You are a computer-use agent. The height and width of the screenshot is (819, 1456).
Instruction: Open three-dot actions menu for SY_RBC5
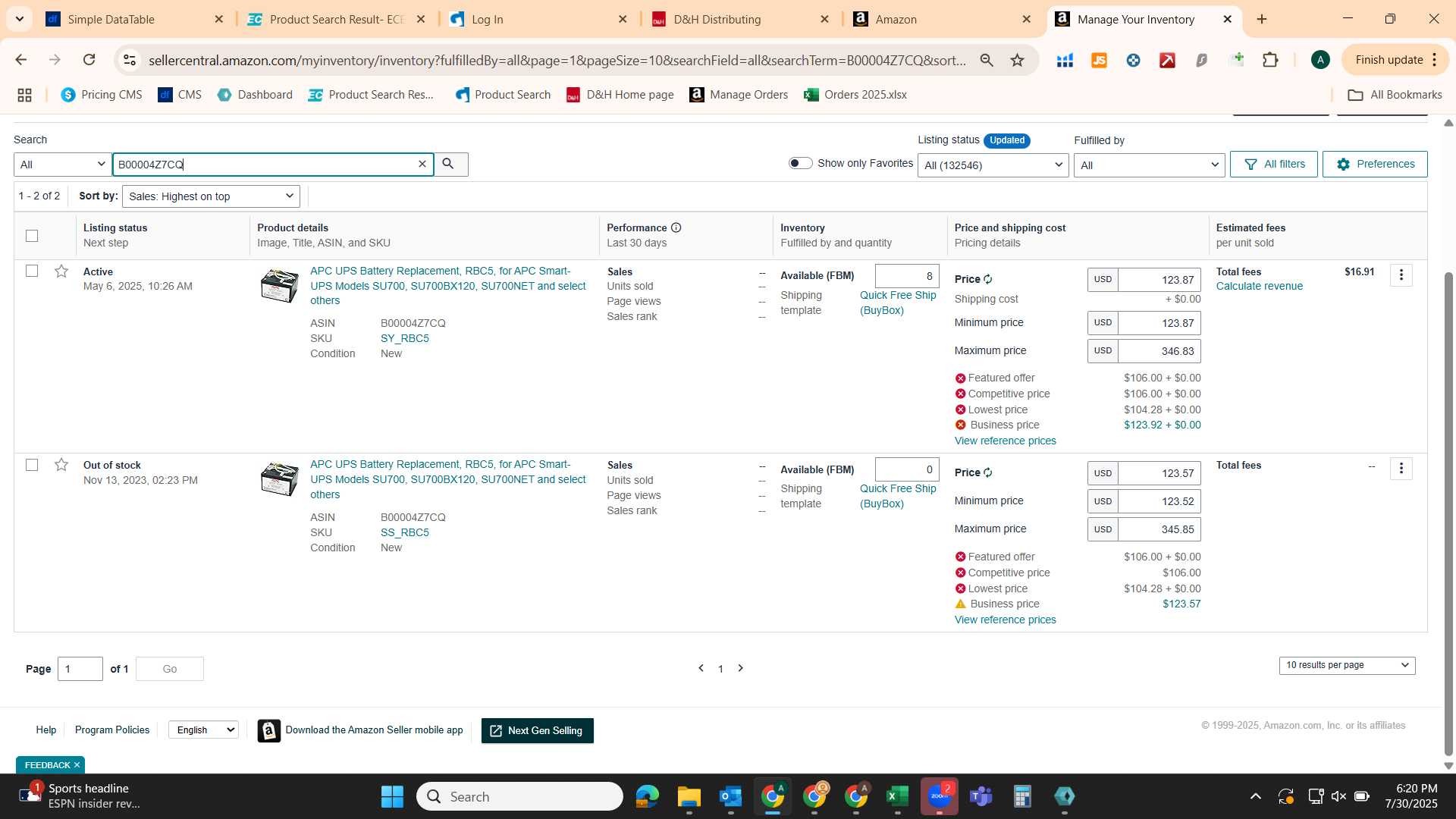[1401, 275]
